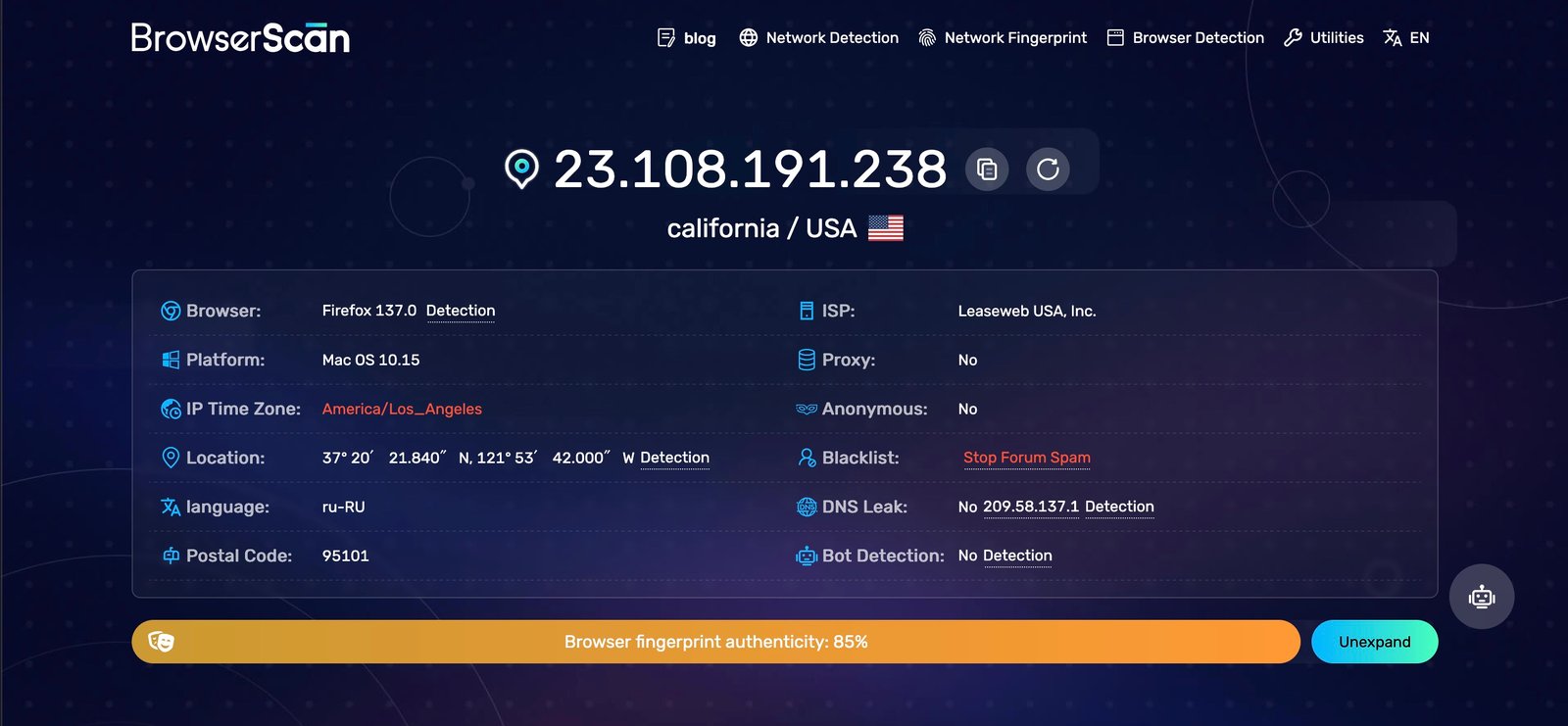
Task: Click the fingerprint icon in the navigation
Action: [x=927, y=37]
